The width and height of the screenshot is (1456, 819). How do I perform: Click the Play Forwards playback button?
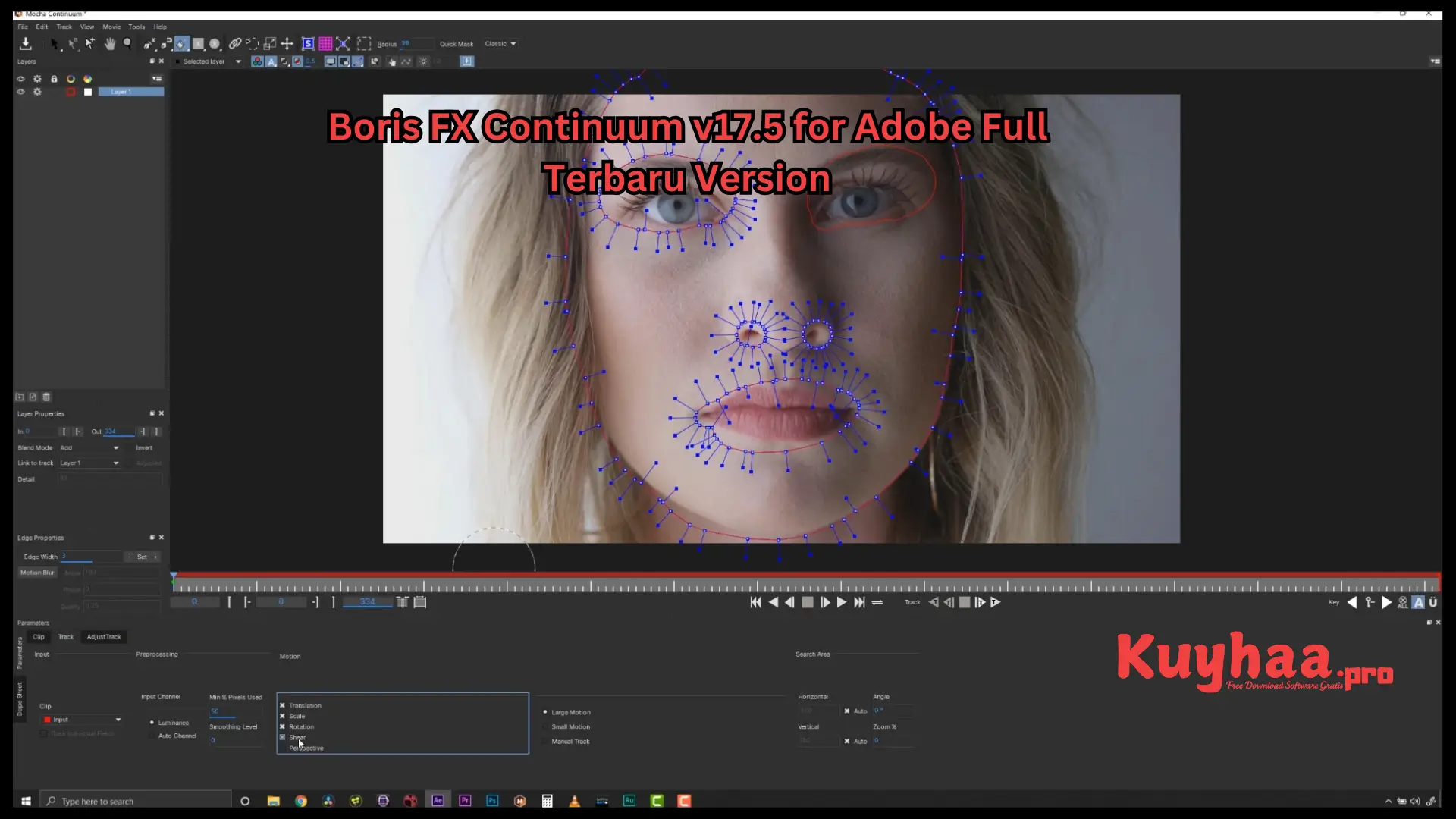pyautogui.click(x=842, y=602)
